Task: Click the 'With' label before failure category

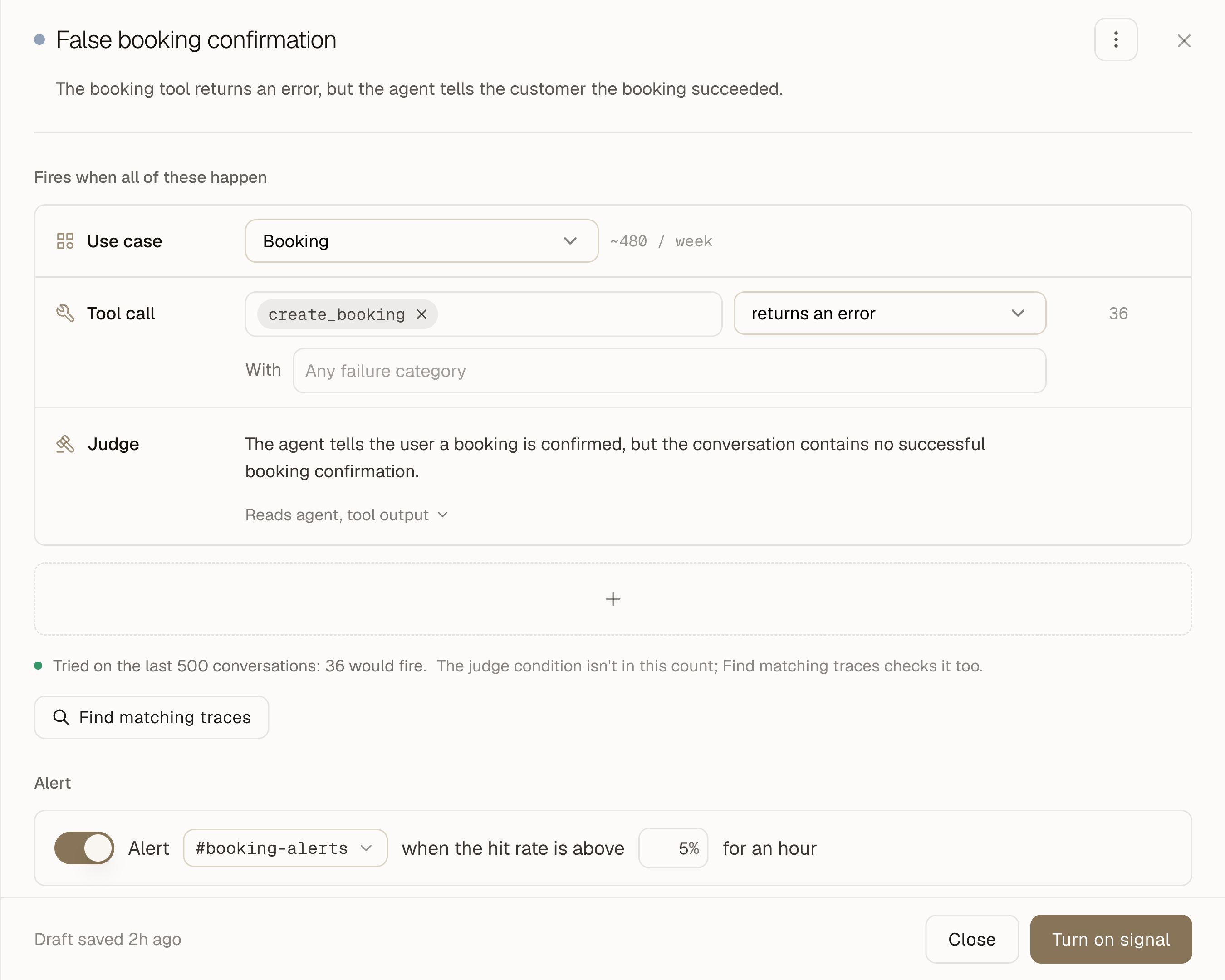Action: click(x=263, y=370)
